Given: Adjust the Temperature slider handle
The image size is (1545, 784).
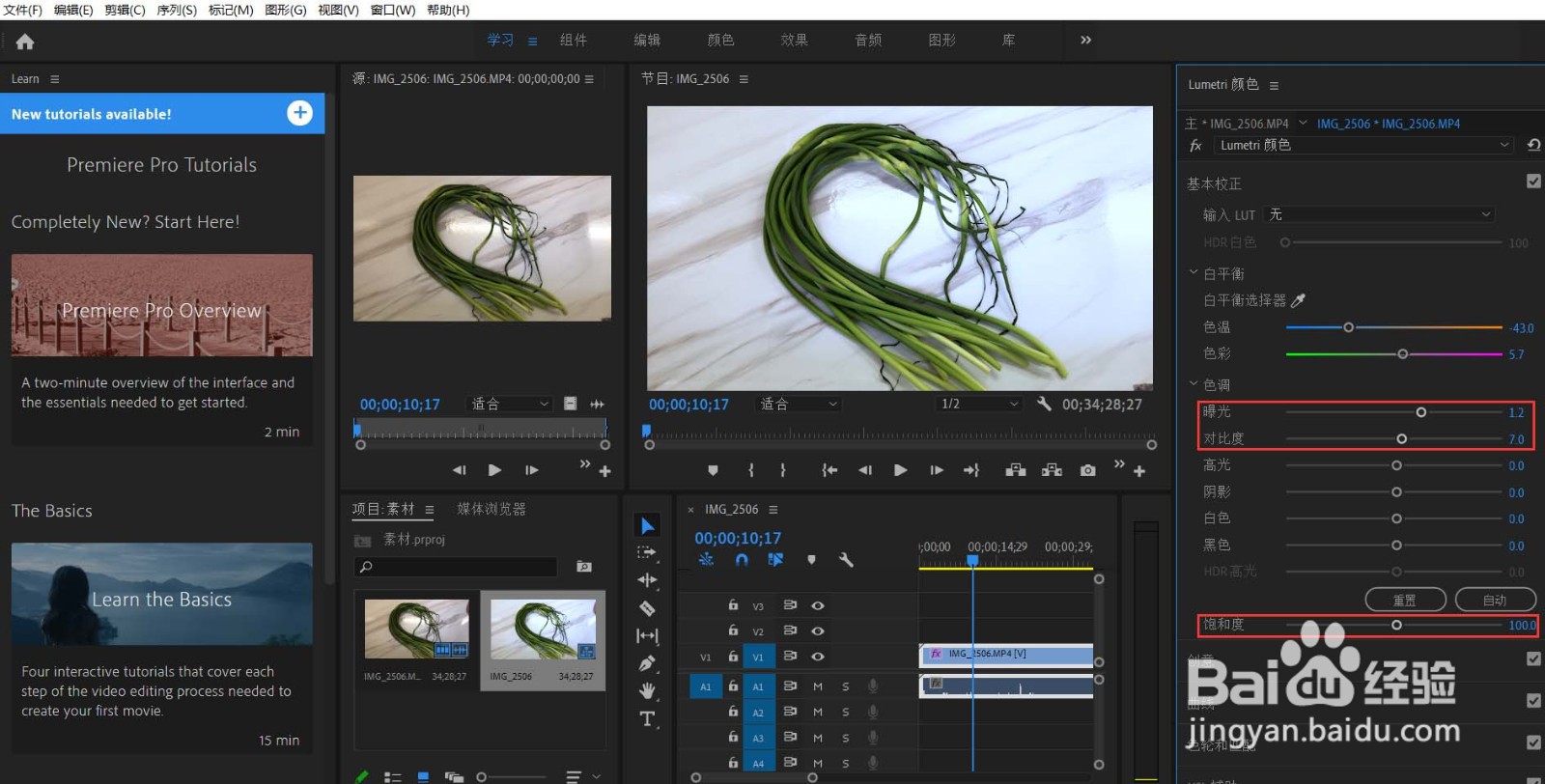Looking at the screenshot, I should (1349, 327).
